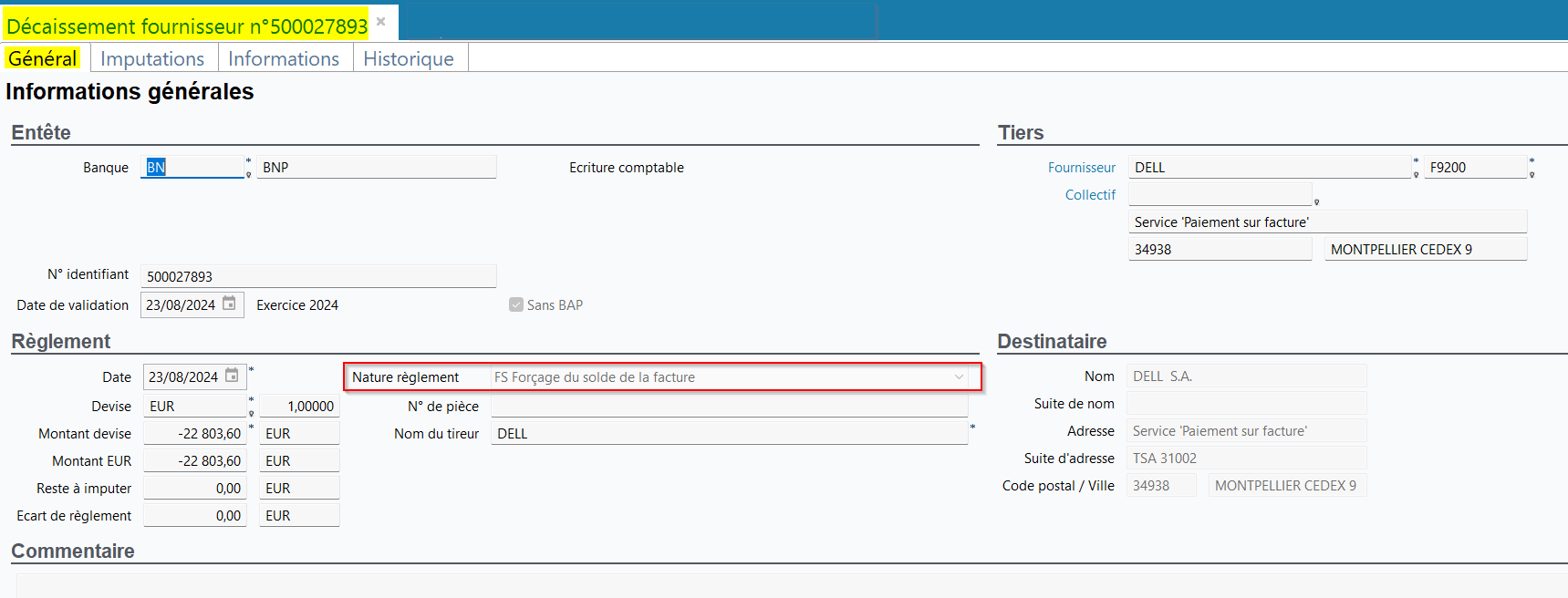Image resolution: width=1568 pixels, height=598 pixels.
Task: Click the Montant EUR amount field
Action: pyautogui.click(x=195, y=460)
